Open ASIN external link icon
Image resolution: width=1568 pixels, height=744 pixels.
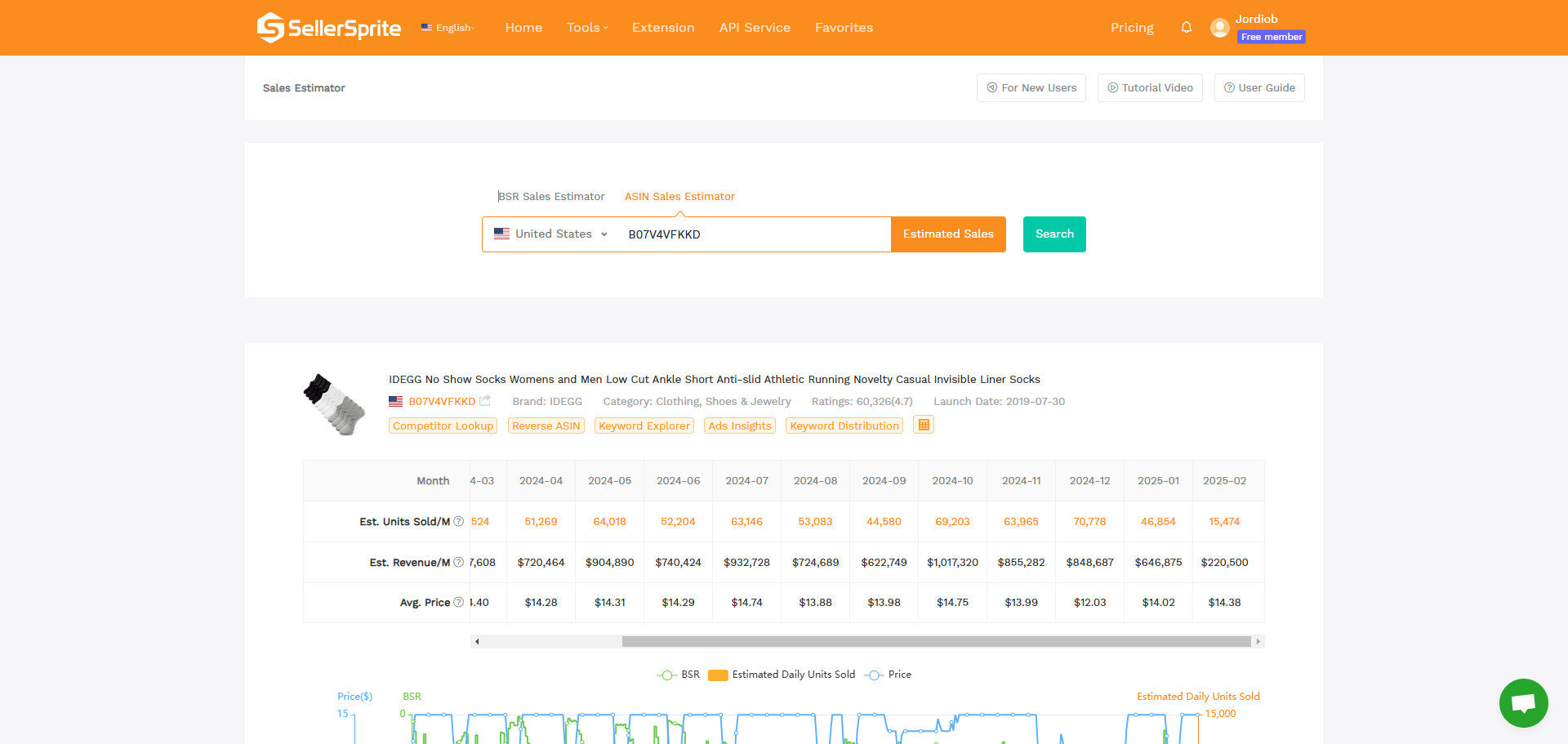tap(485, 401)
